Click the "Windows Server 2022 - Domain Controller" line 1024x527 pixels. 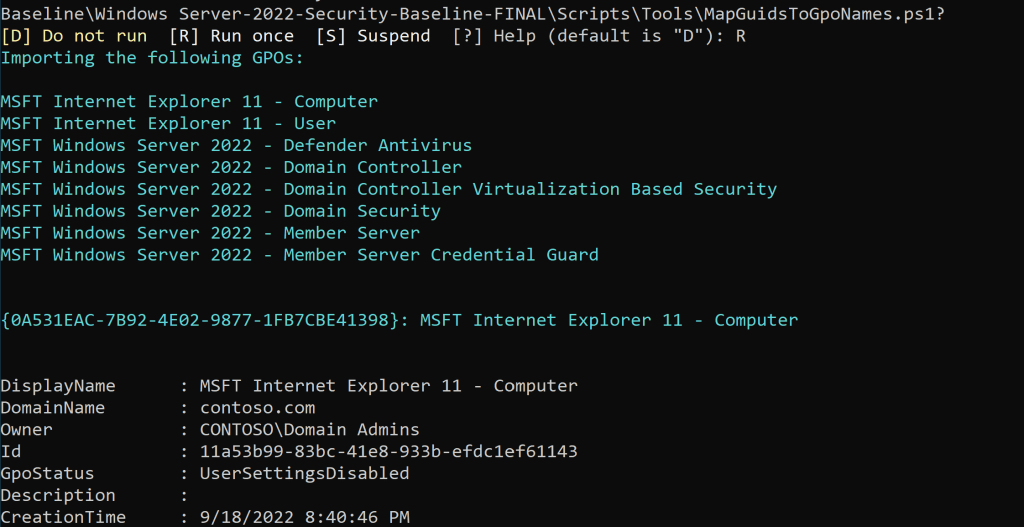[x=231, y=168]
